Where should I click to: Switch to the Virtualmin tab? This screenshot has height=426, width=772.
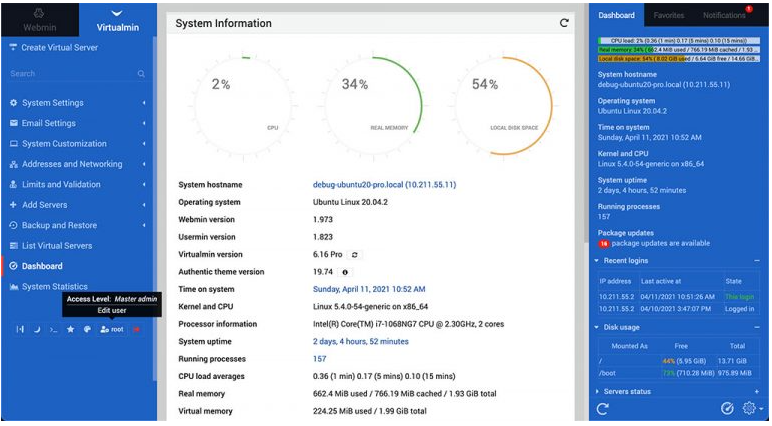(118, 19)
